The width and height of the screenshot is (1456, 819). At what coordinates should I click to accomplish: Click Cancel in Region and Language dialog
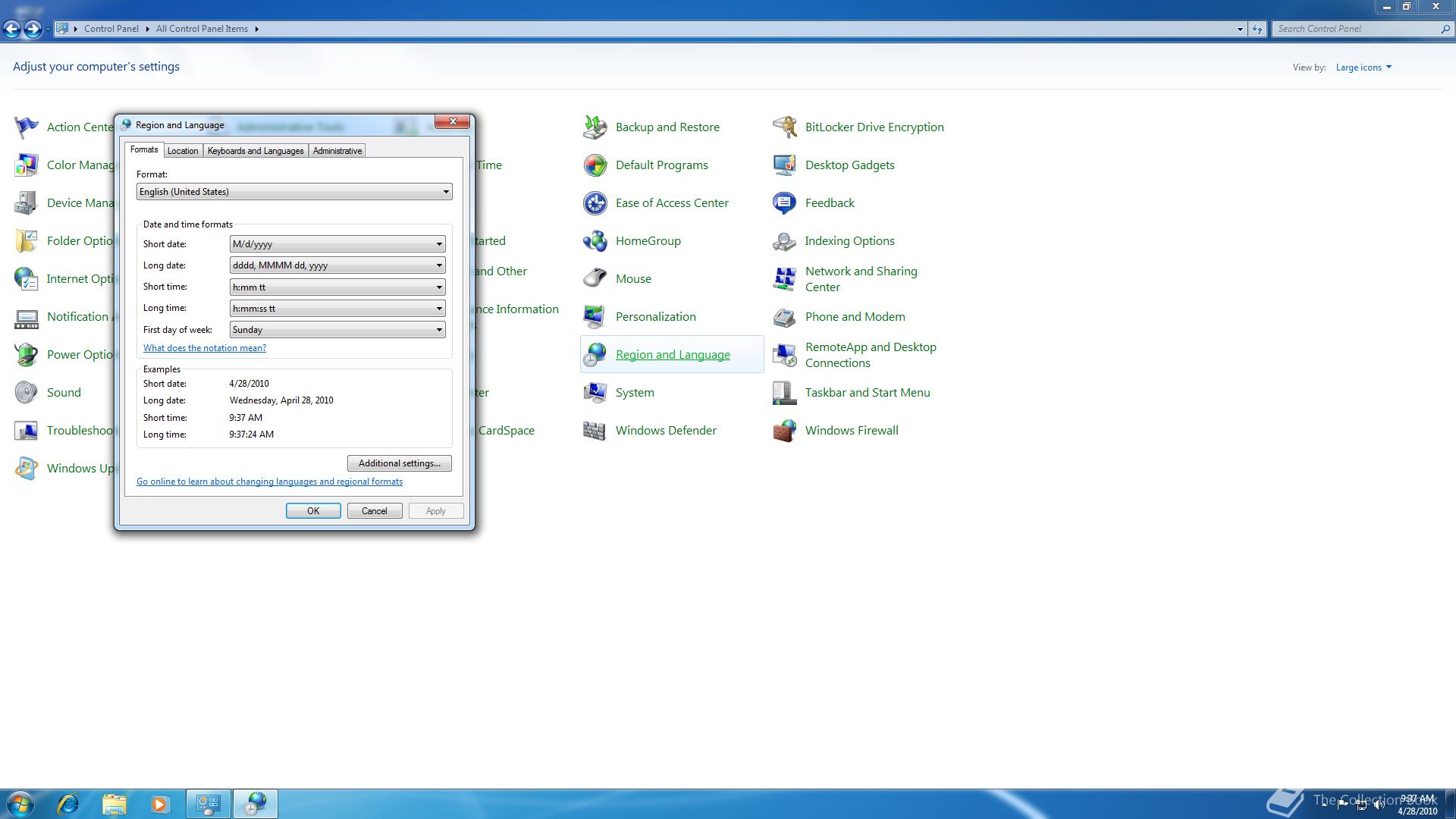pyautogui.click(x=375, y=511)
